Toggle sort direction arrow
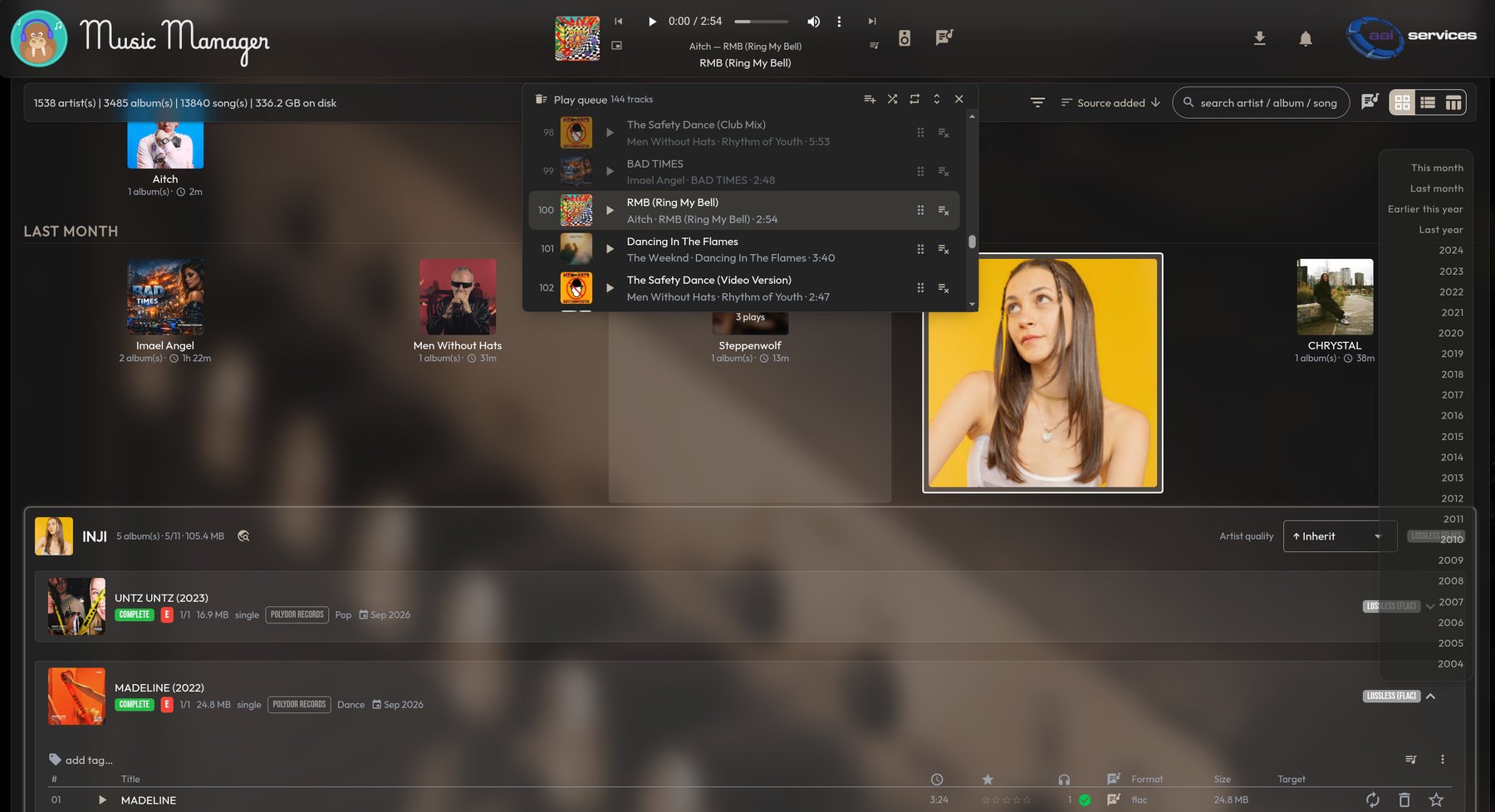This screenshot has height=812, width=1495. (x=1155, y=103)
